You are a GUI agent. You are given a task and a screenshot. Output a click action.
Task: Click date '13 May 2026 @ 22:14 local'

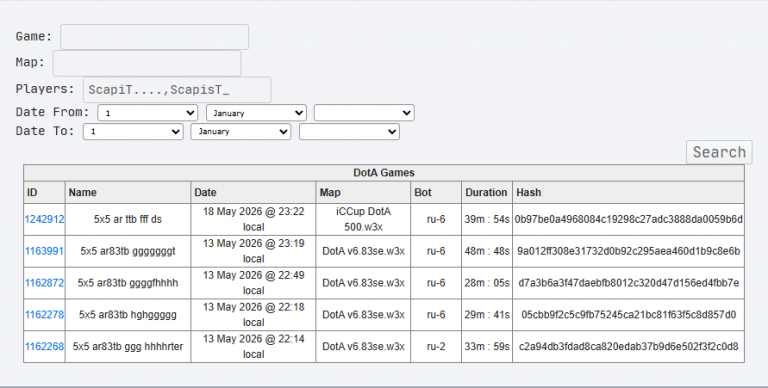click(x=254, y=347)
